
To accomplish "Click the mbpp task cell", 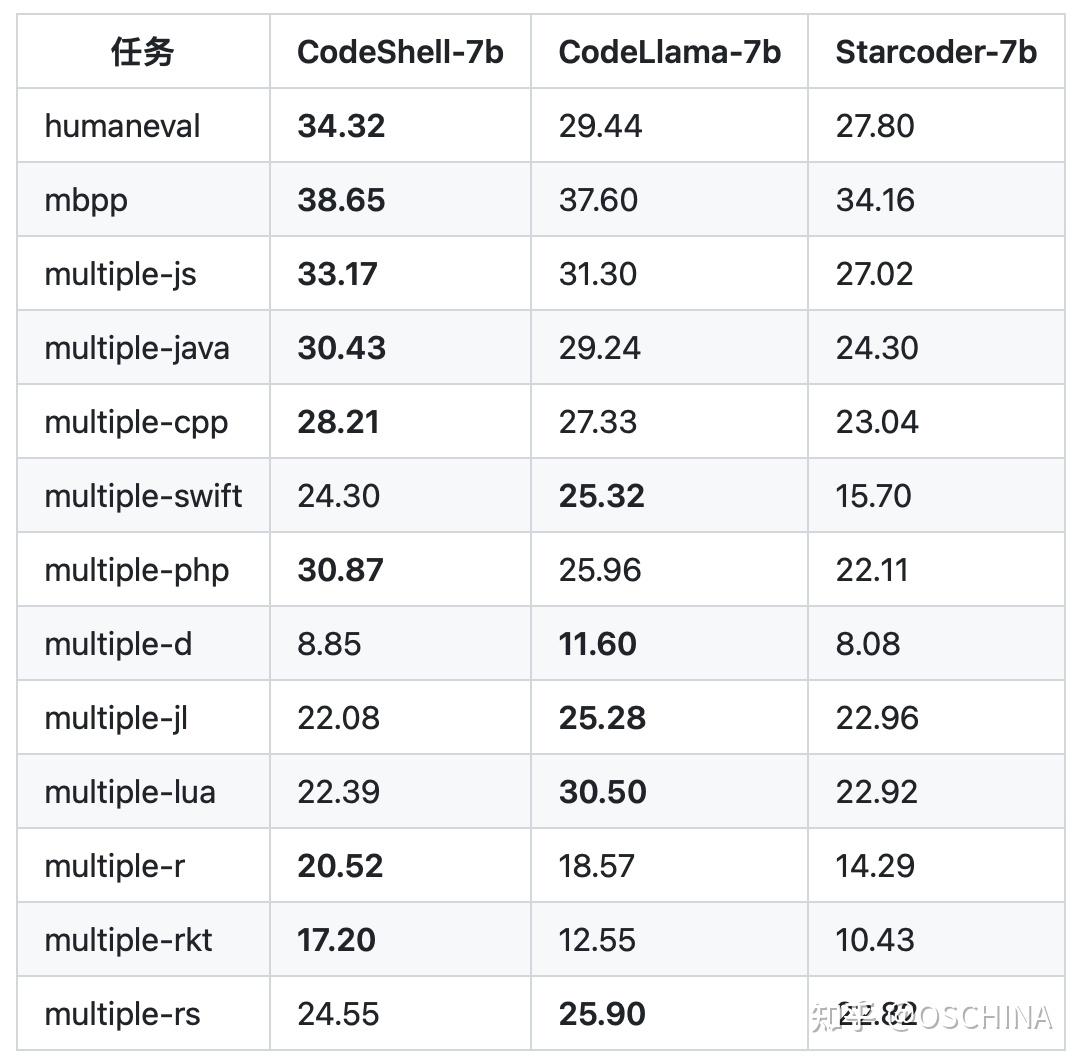I will pos(86,200).
